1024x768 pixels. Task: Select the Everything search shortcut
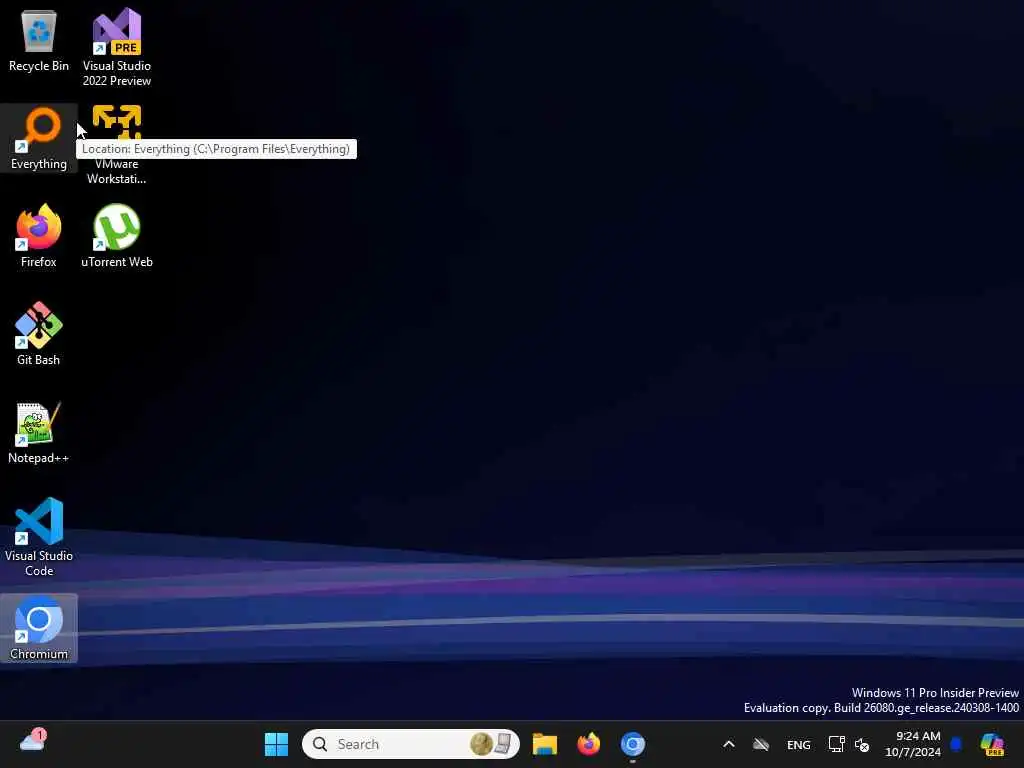pos(39,138)
